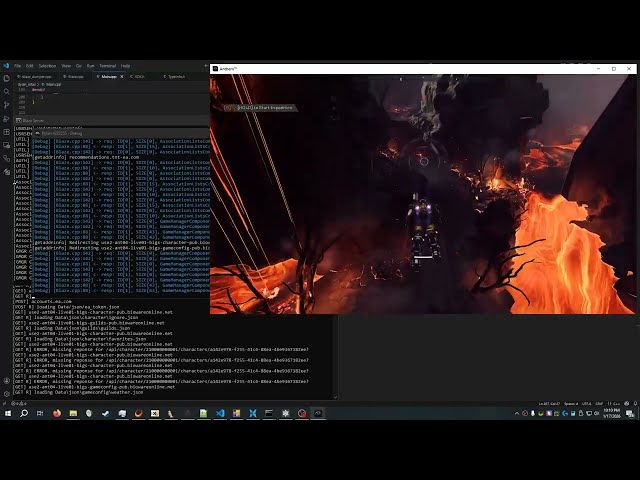Open Firefox from the taskbar
The width and height of the screenshot is (640, 480).
(57, 413)
